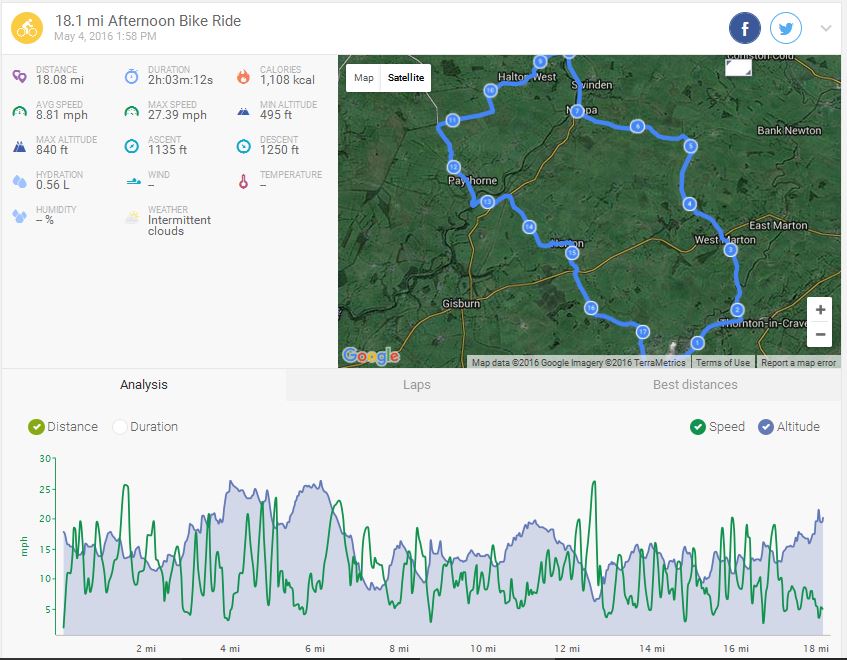Expand the dropdown arrow next to Twitter
This screenshot has width=847, height=660.
click(x=825, y=28)
